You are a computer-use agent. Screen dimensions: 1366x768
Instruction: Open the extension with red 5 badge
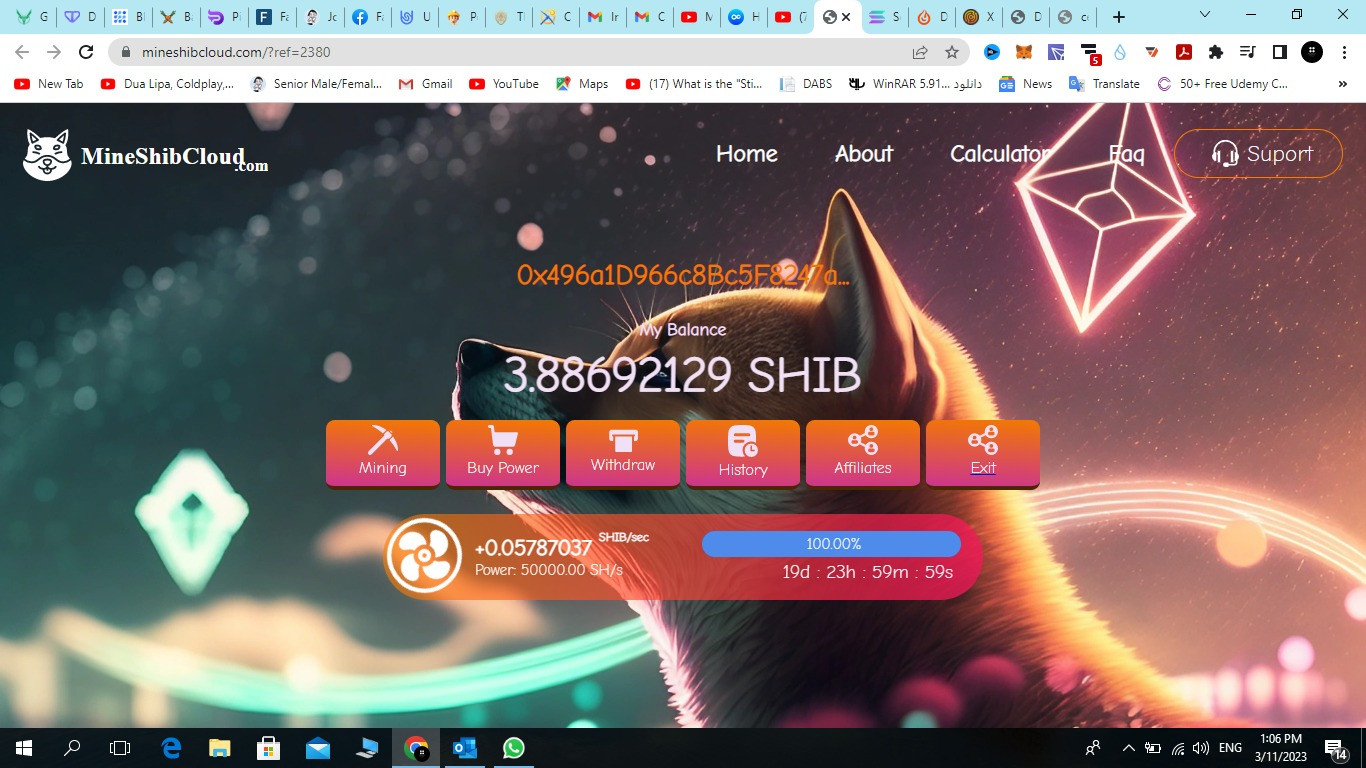[x=1090, y=54]
